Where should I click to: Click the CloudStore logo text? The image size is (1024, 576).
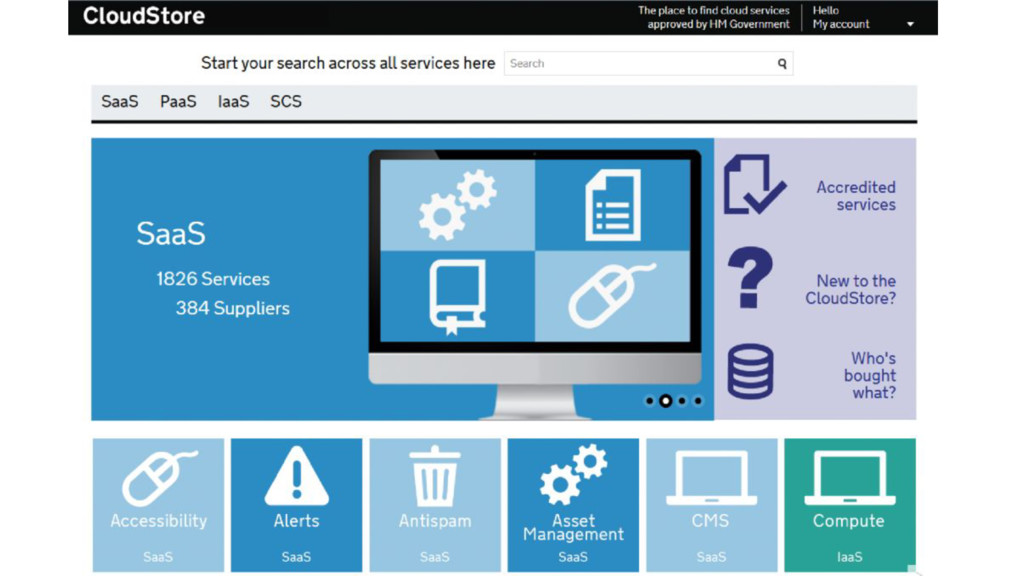[x=144, y=16]
